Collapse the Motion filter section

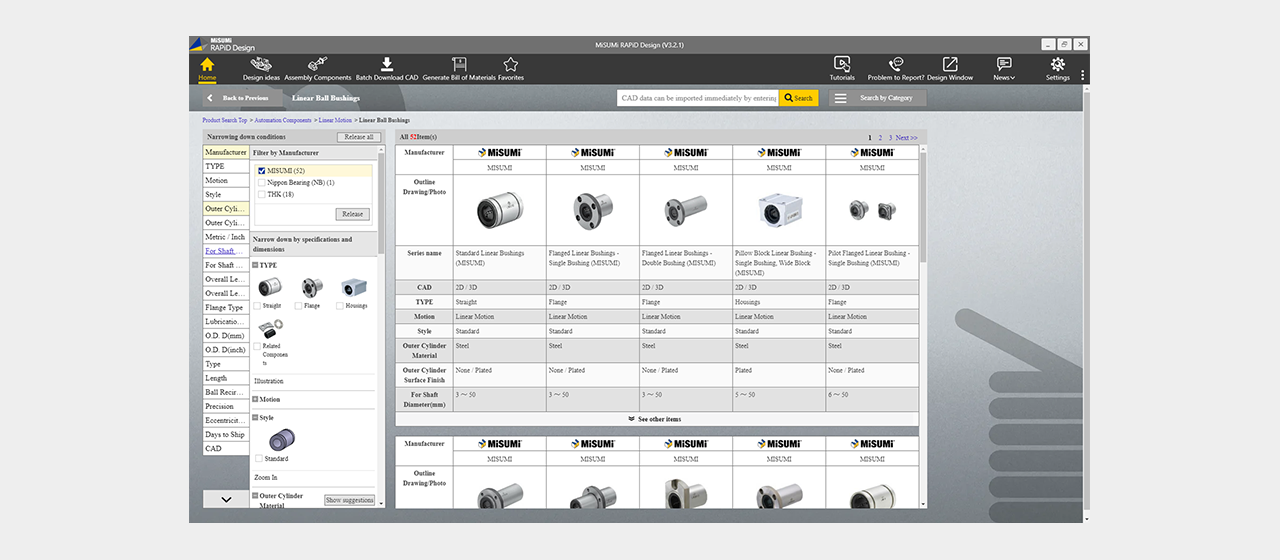click(x=256, y=399)
